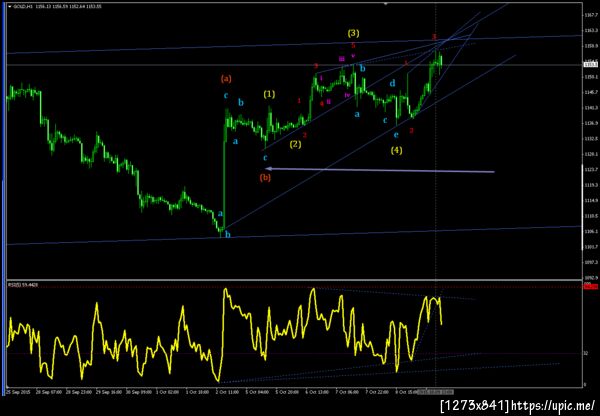Image resolution: width=600 pixels, height=416 pixels.
Task: Click the 1097.3 price axis label
Action: point(590,263)
